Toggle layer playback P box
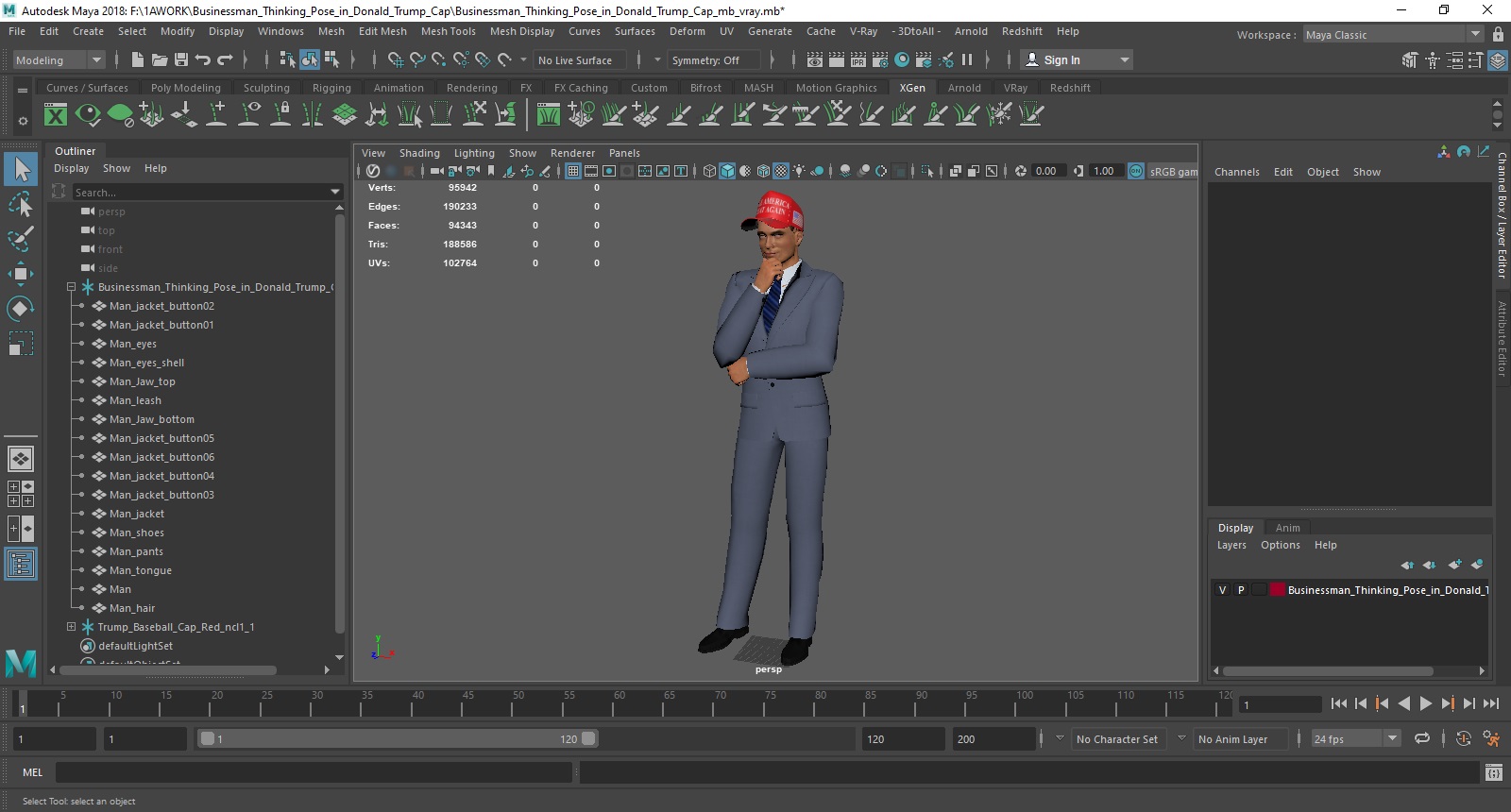Screen dimensions: 1511x812 click(1241, 590)
